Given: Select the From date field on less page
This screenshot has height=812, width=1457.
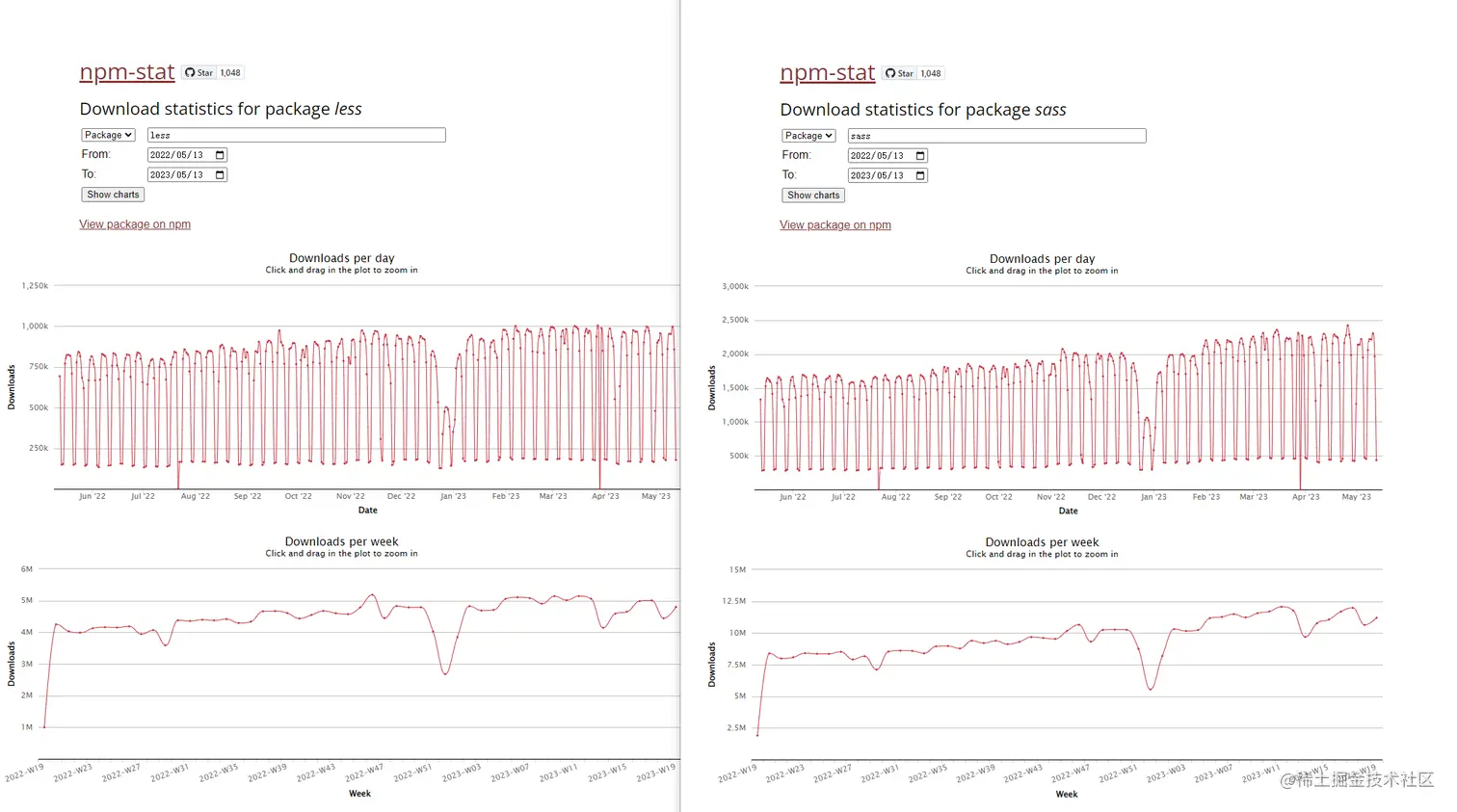Looking at the screenshot, I should (187, 155).
